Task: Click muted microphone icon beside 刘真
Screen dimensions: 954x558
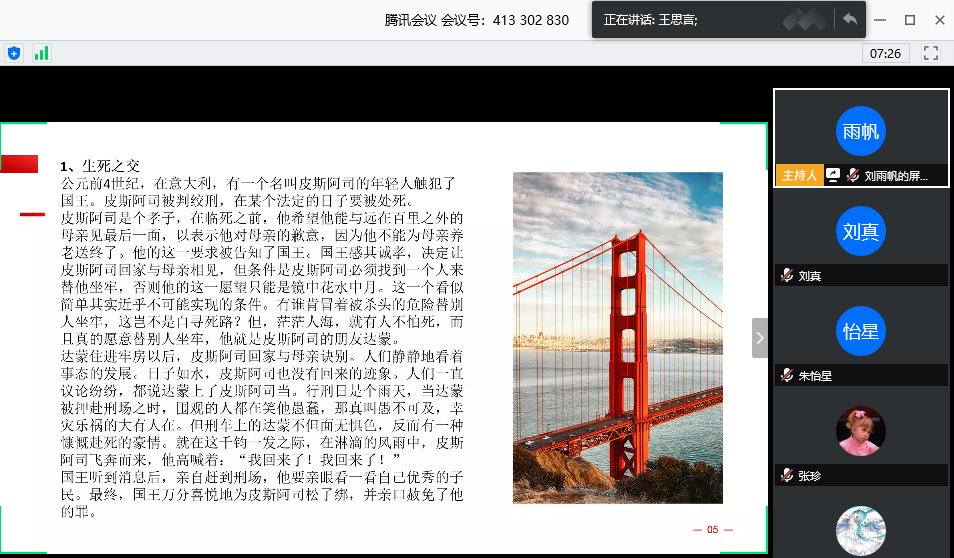Action: point(788,276)
